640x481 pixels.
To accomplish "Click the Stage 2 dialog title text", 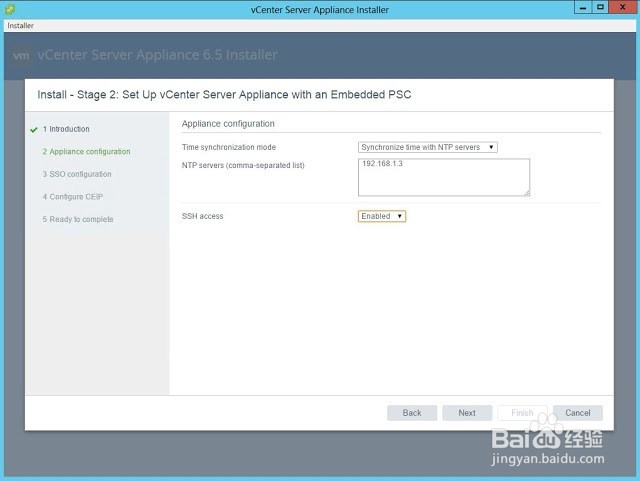I will click(x=224, y=95).
